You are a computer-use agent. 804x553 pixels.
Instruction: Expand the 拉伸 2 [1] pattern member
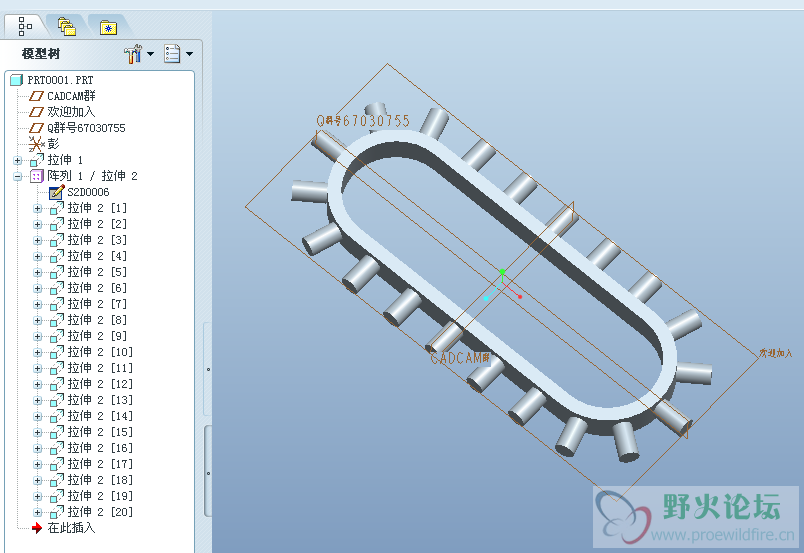(x=38, y=208)
